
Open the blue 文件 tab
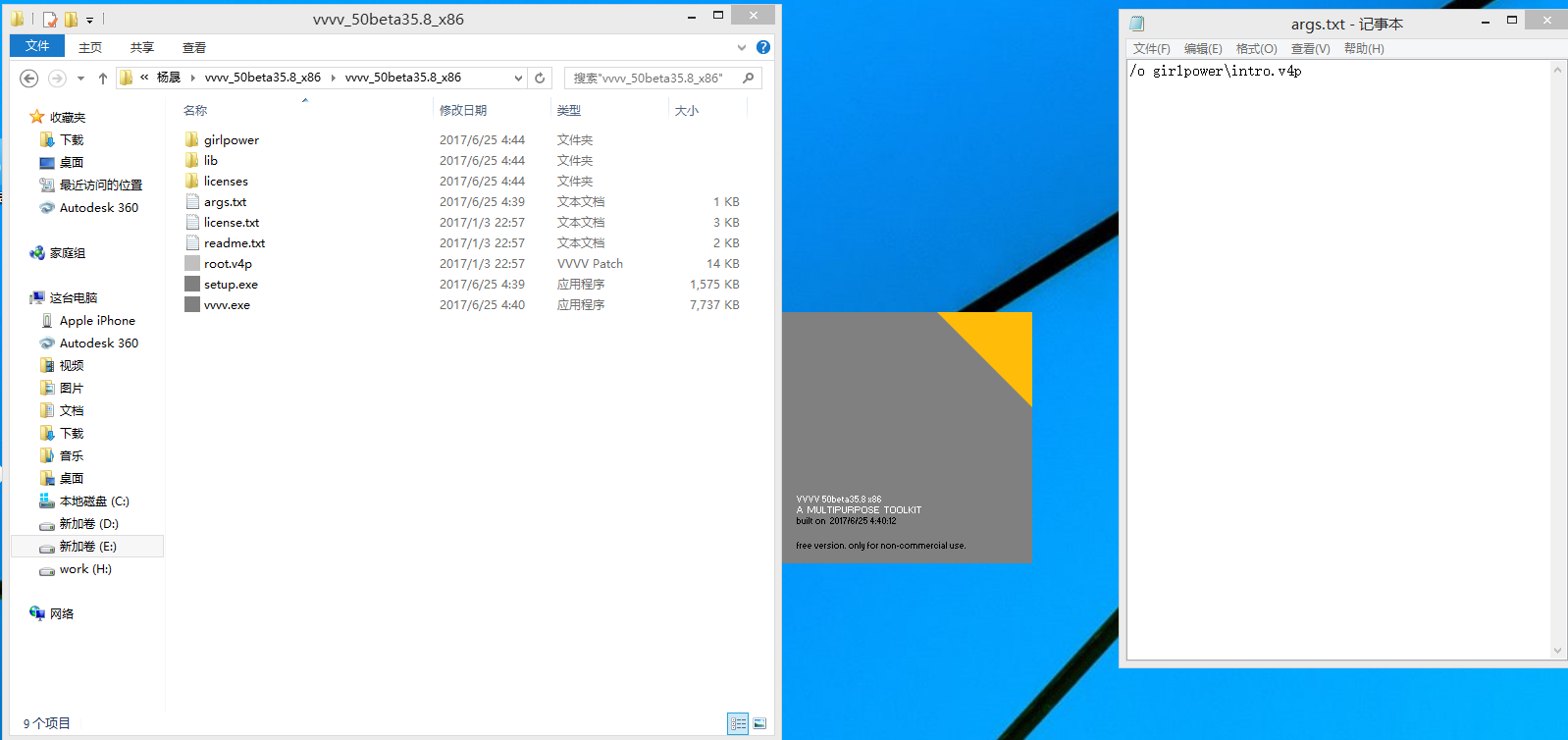click(x=37, y=46)
